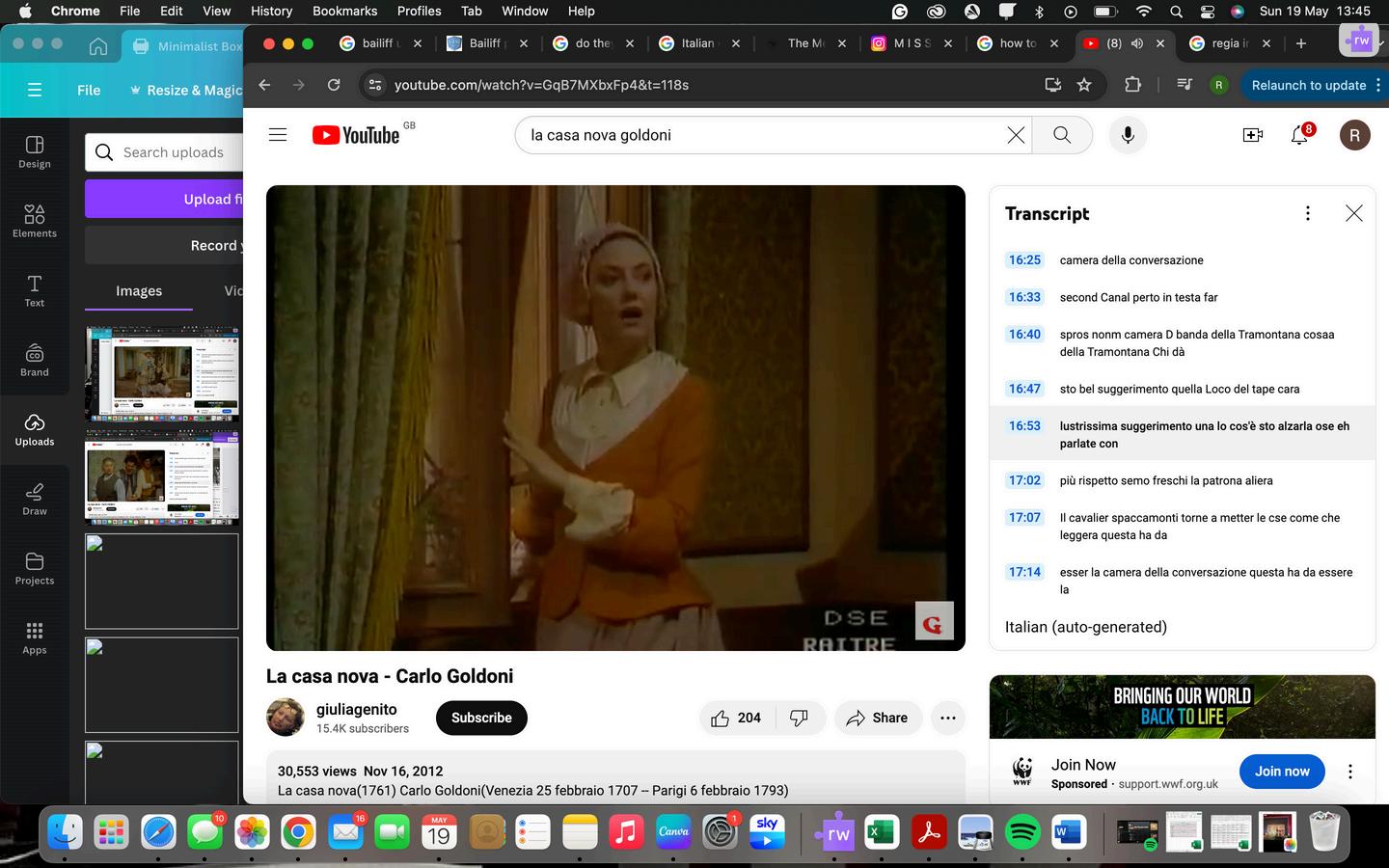Open Chrome Profiles menu
This screenshot has height=868, width=1389.
pos(419,11)
